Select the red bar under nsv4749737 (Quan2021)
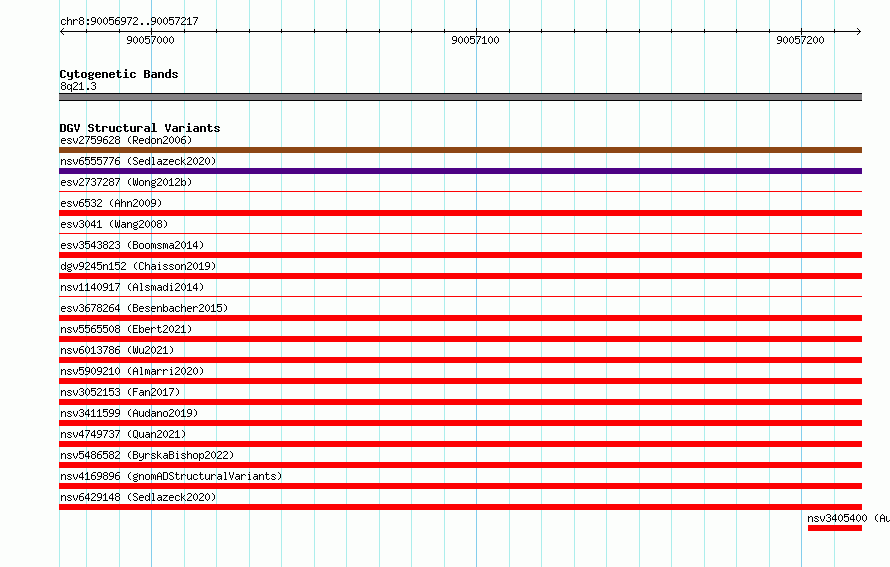Viewport: 890px width, 567px height. 460,444
